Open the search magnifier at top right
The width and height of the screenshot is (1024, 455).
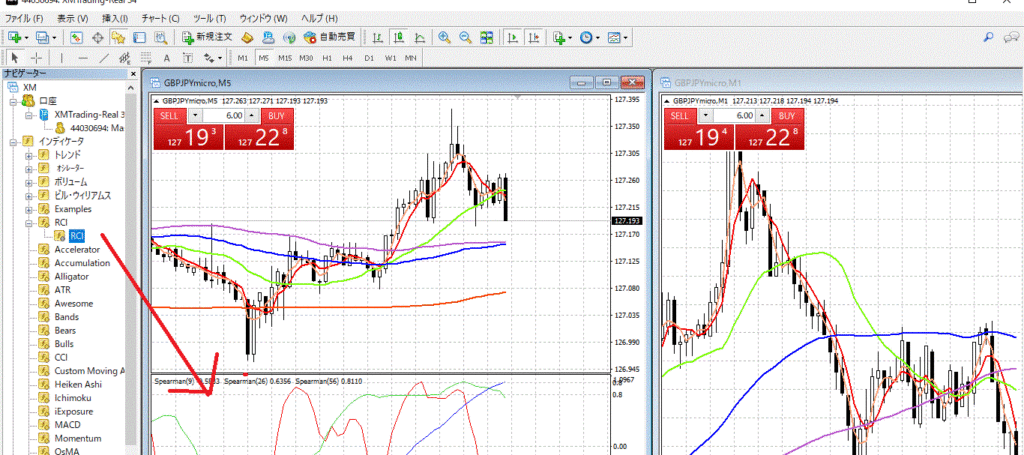(989, 38)
